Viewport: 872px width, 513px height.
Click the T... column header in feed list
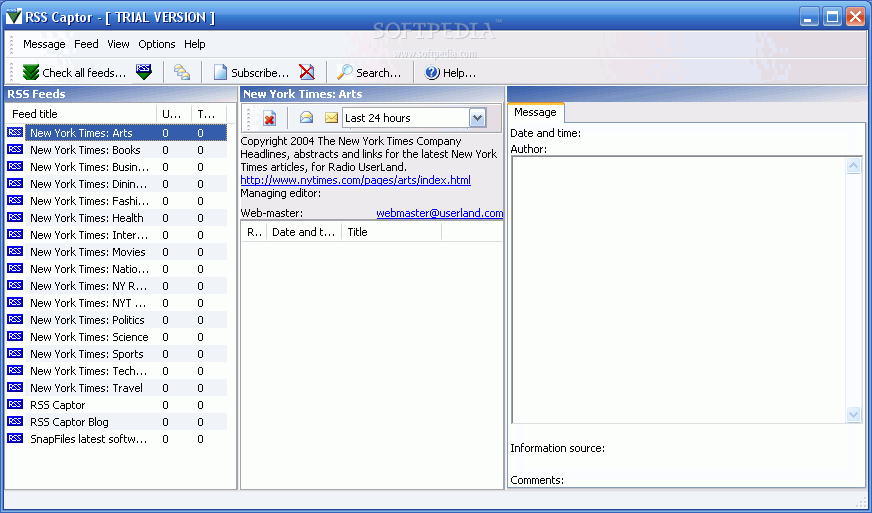209,114
